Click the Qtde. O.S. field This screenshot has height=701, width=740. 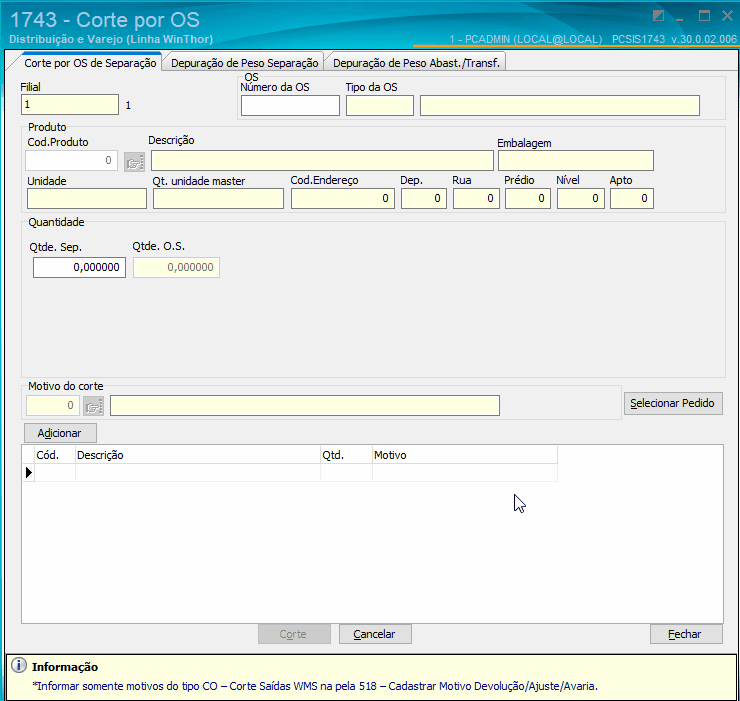point(176,268)
